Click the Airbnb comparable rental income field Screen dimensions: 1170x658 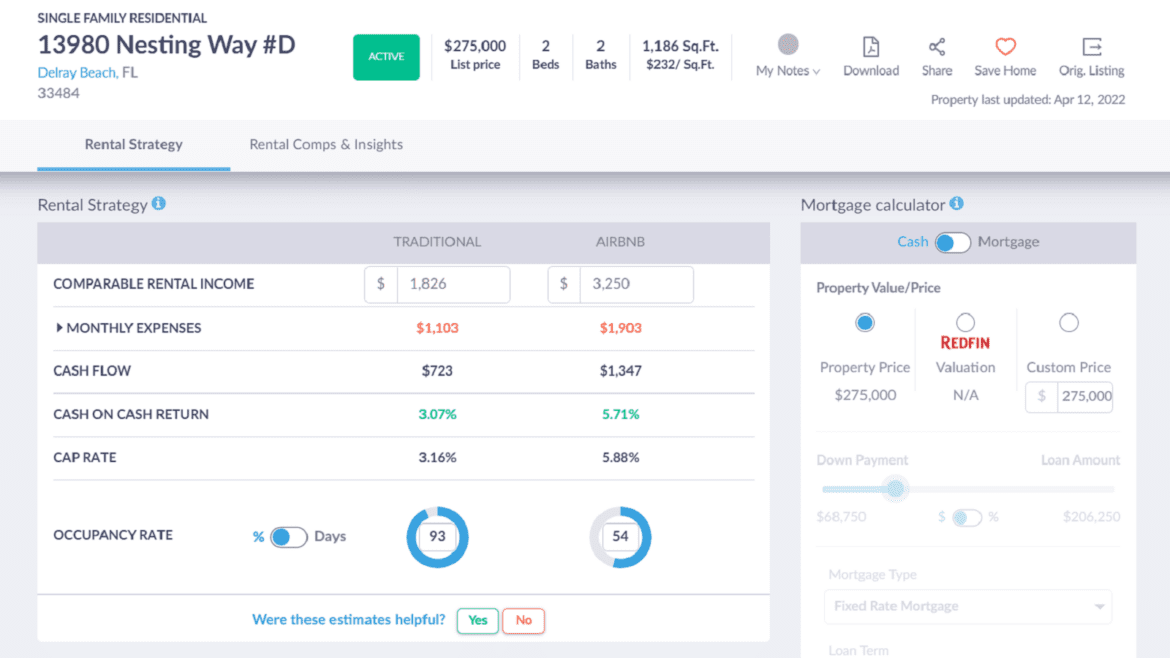point(637,284)
